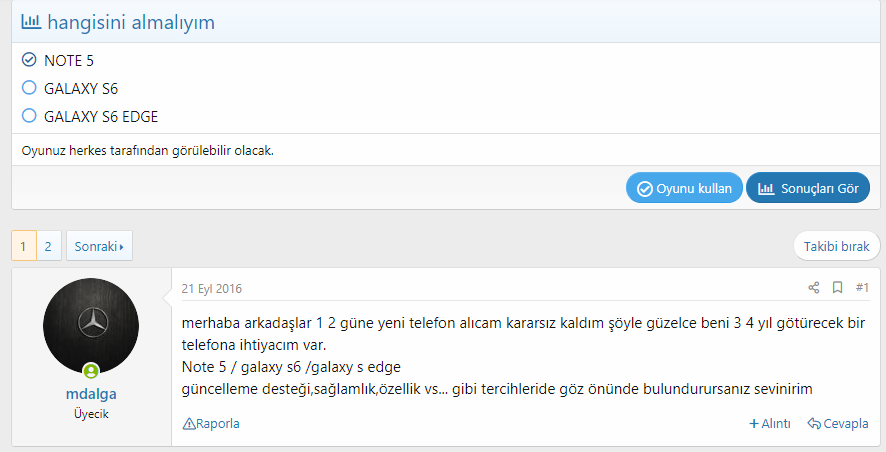Click the 21 Eyl 2016 date link
The image size is (886, 452).
211,289
